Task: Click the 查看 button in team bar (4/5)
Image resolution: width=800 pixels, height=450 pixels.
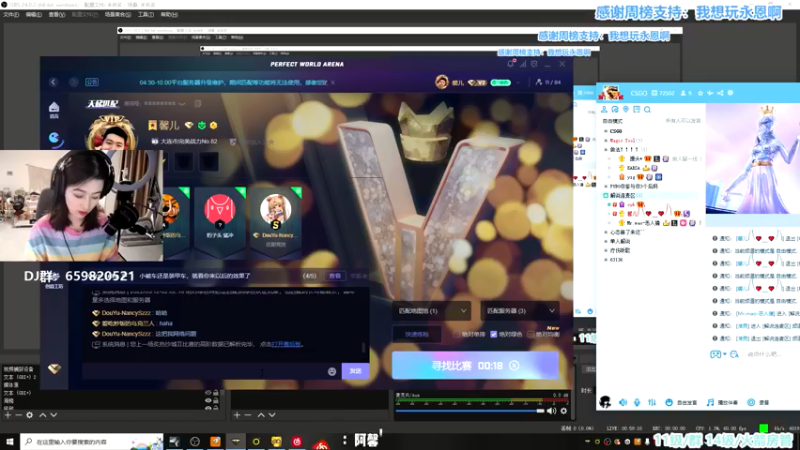Action: click(335, 276)
